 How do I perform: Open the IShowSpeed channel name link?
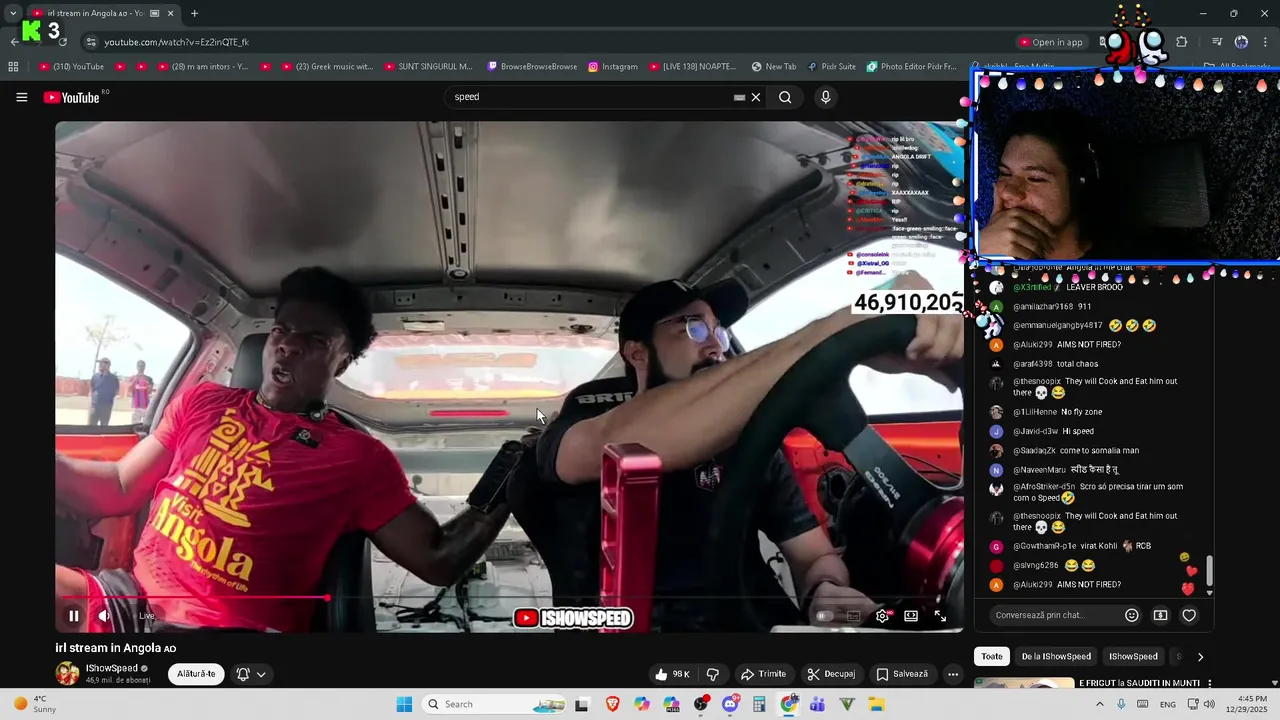click(x=111, y=668)
